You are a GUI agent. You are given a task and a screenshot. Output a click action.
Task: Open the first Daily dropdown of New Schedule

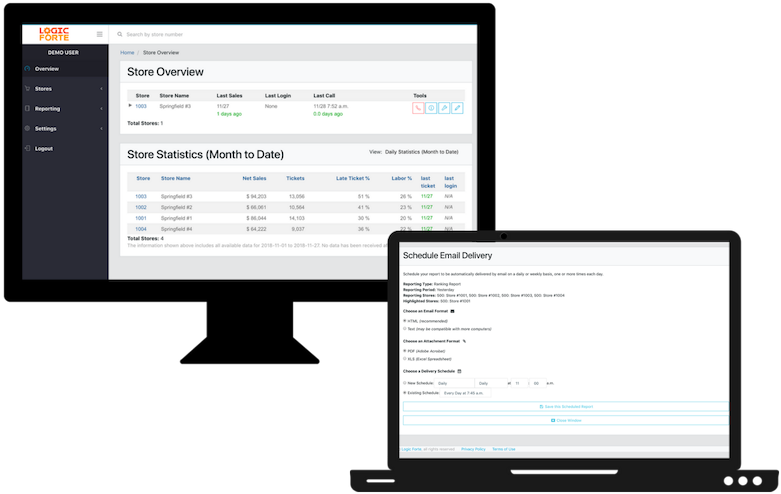(454, 383)
